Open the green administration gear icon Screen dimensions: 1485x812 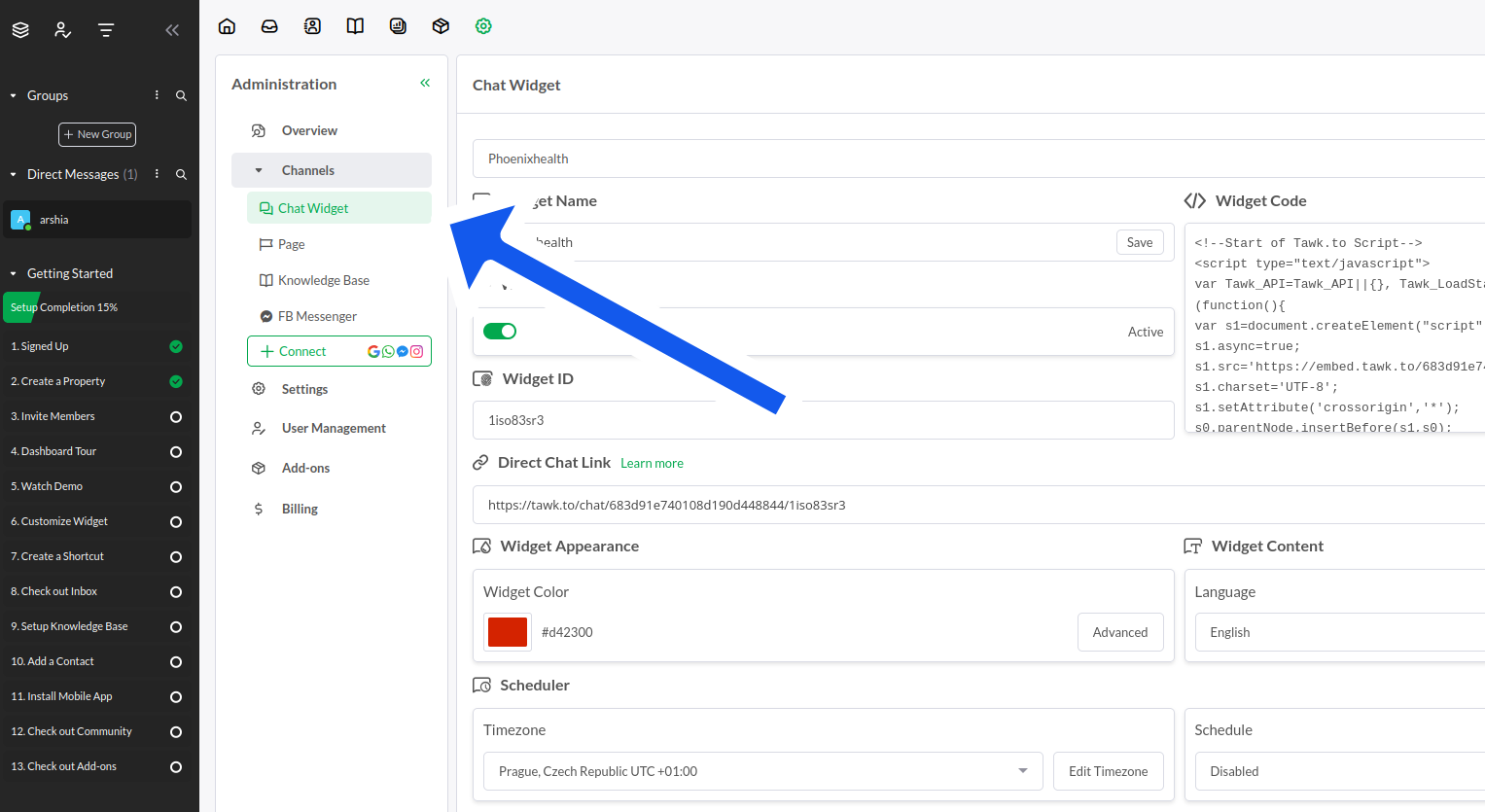pos(483,26)
